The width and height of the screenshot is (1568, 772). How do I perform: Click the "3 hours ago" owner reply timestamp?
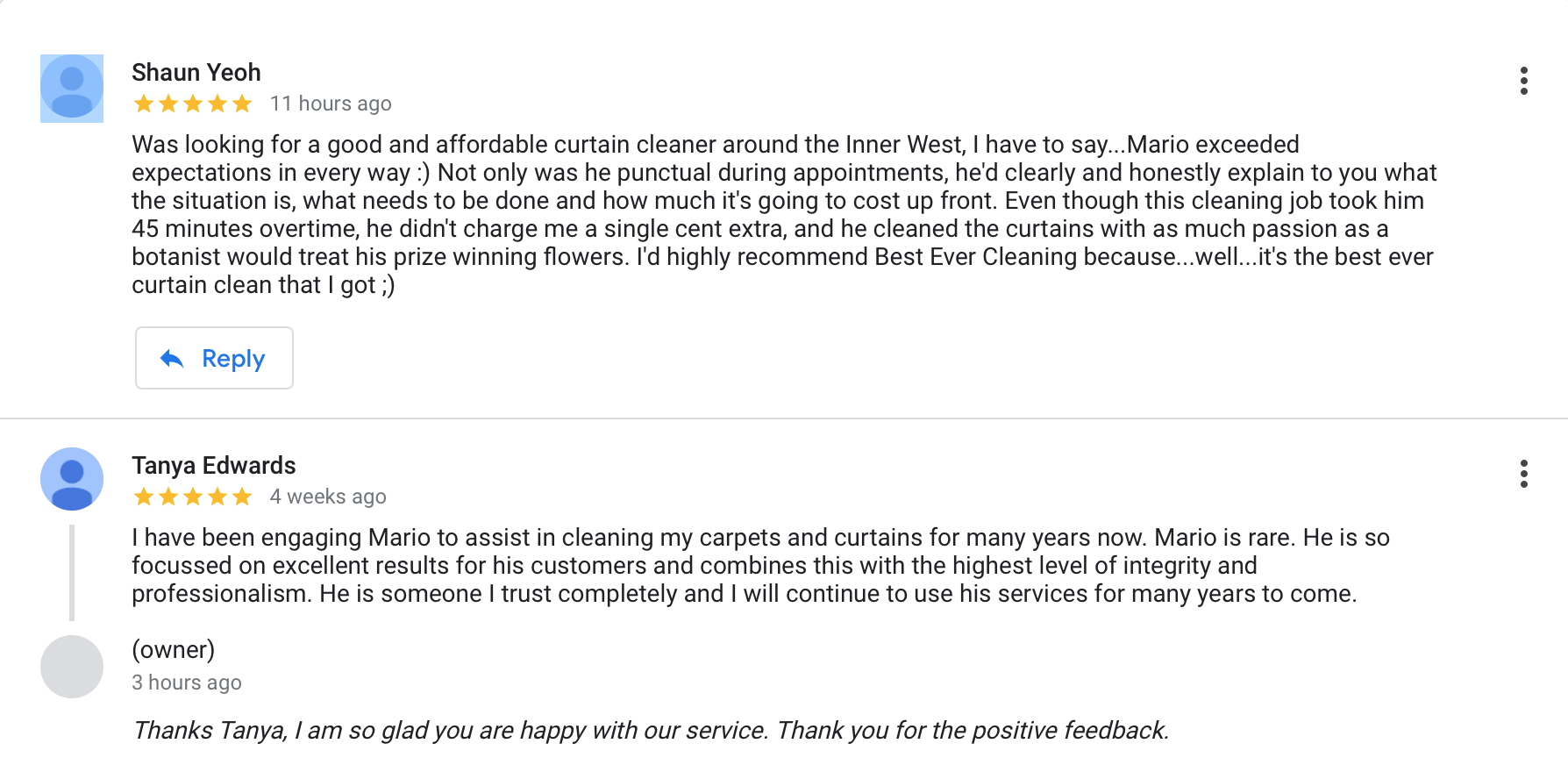click(187, 683)
